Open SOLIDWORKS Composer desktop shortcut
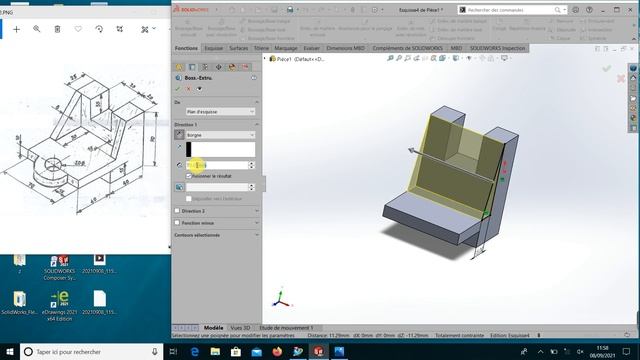 tap(60, 268)
